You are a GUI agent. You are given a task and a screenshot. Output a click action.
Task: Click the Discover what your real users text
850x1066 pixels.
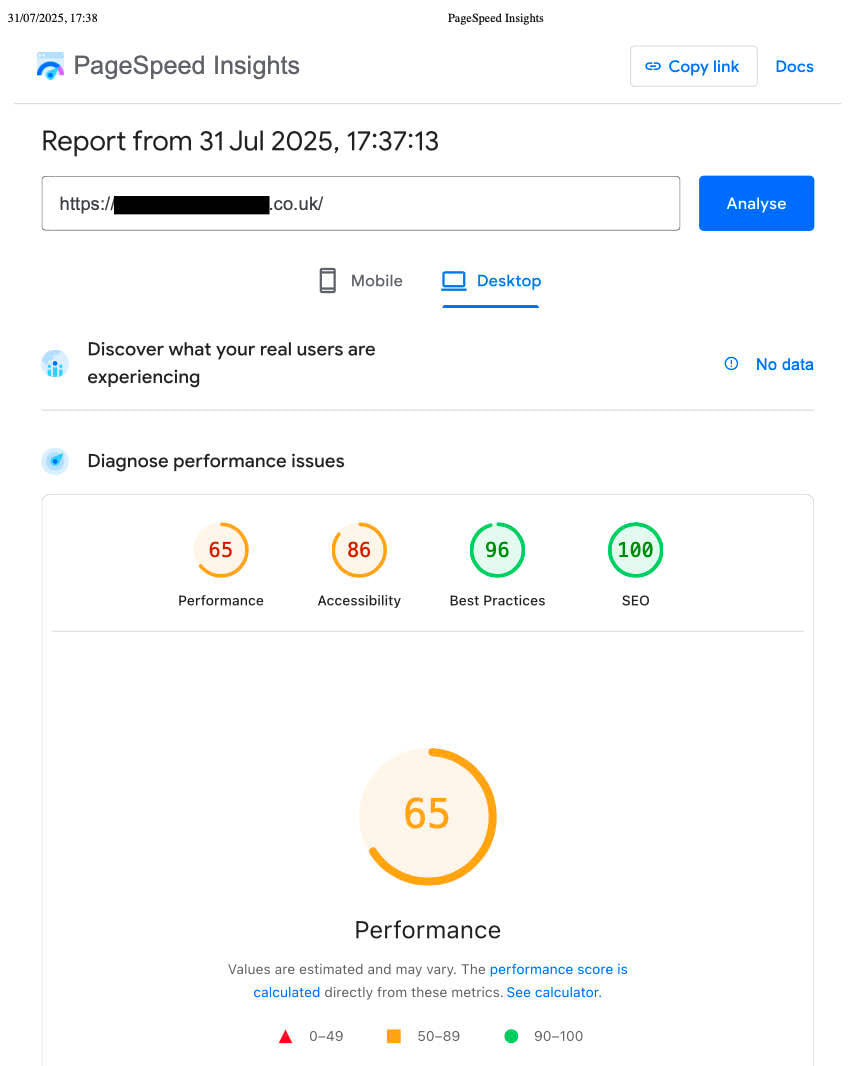pos(231,363)
